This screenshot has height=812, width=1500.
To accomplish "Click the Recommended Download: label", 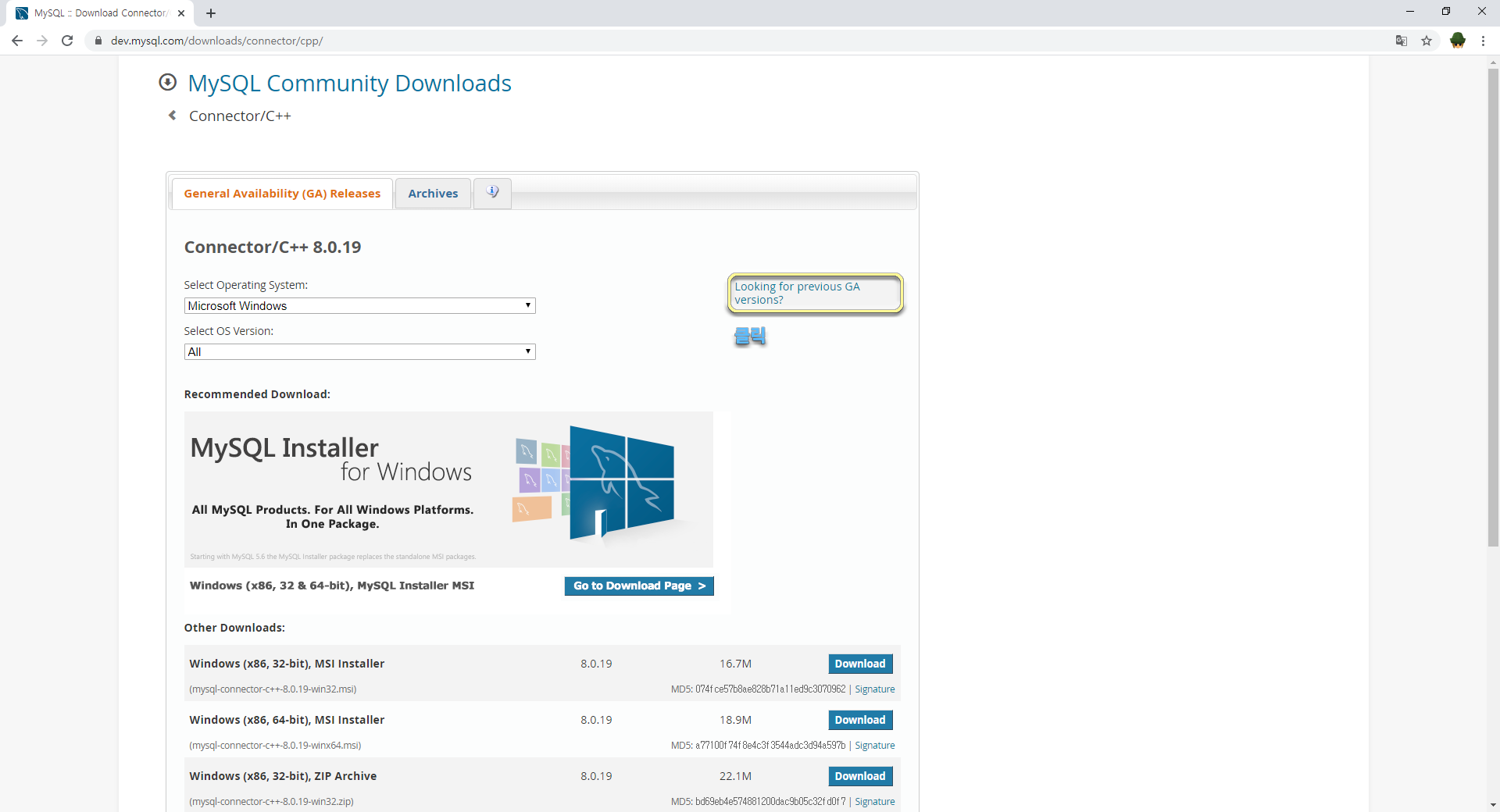I will (257, 394).
